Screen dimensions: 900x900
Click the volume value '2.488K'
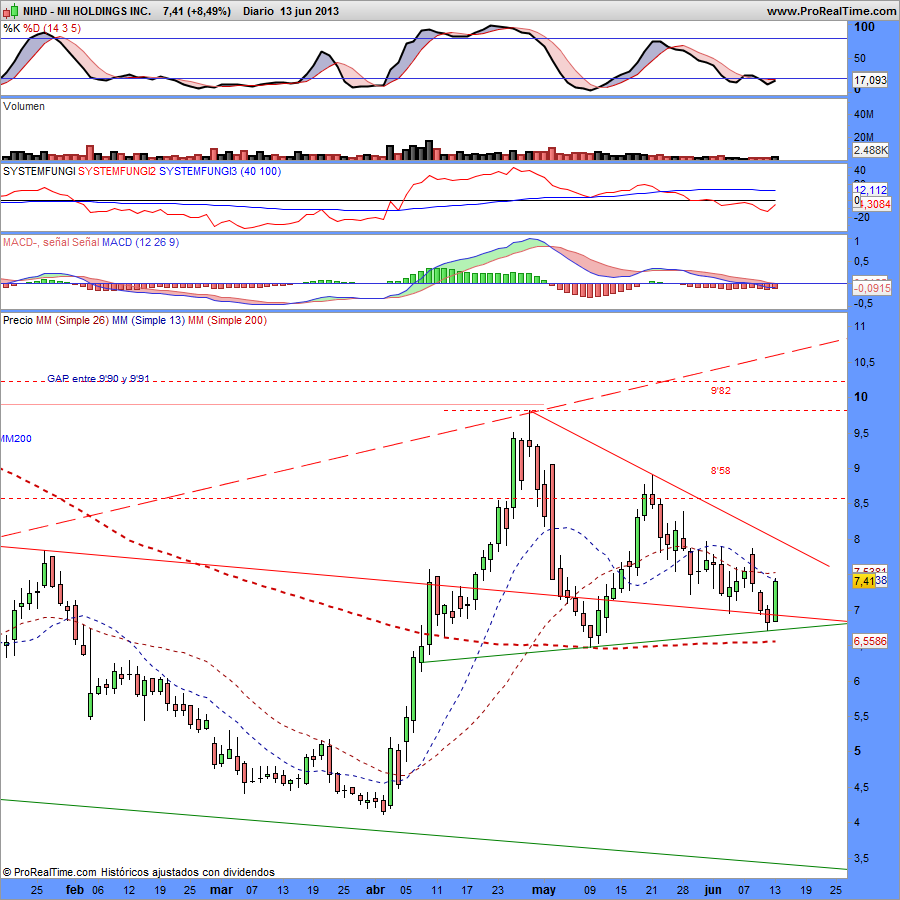[870, 150]
